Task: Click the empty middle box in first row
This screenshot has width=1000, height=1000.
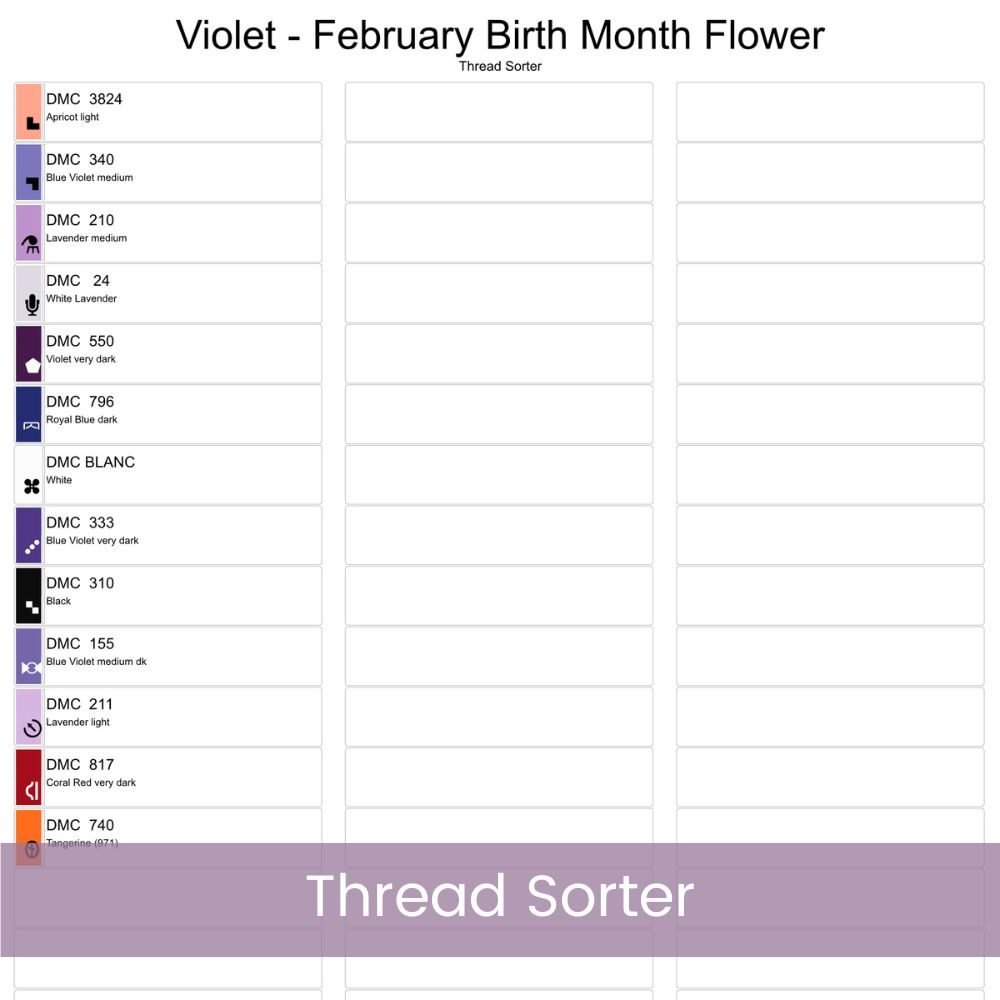Action: tap(499, 112)
